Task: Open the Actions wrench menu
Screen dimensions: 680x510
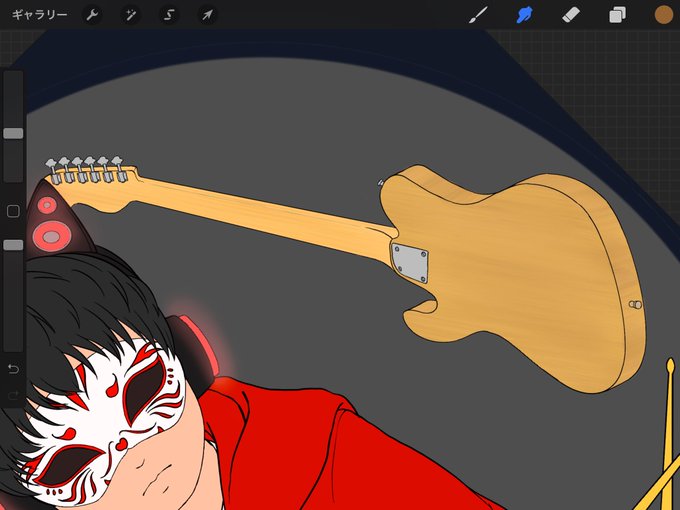Action: 92,15
